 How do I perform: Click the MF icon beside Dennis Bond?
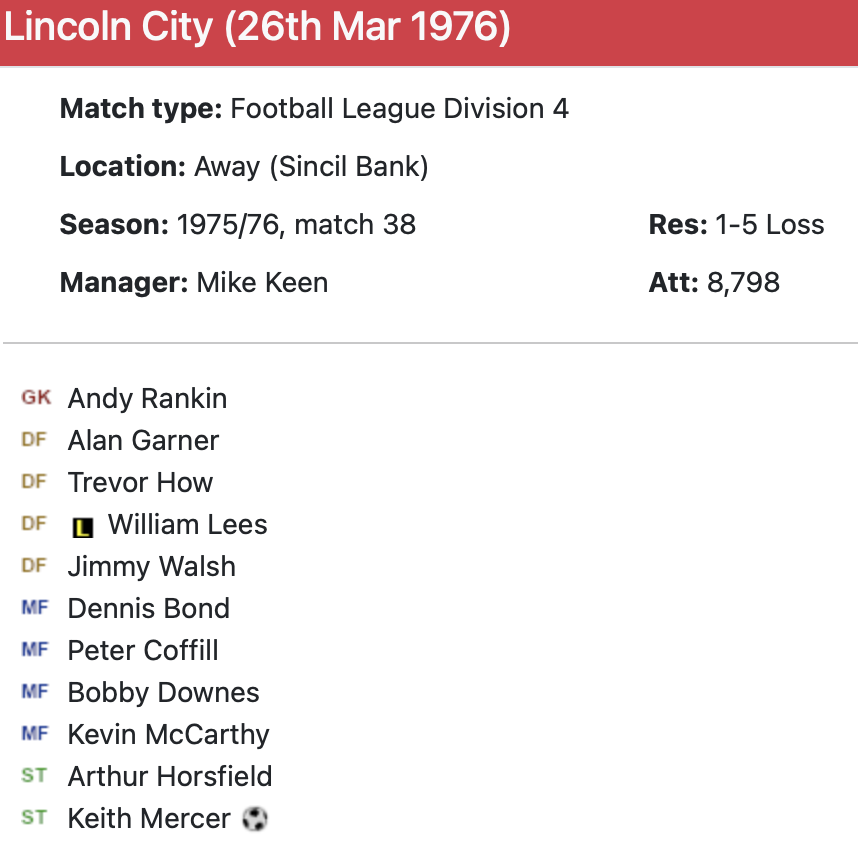pyautogui.click(x=35, y=608)
